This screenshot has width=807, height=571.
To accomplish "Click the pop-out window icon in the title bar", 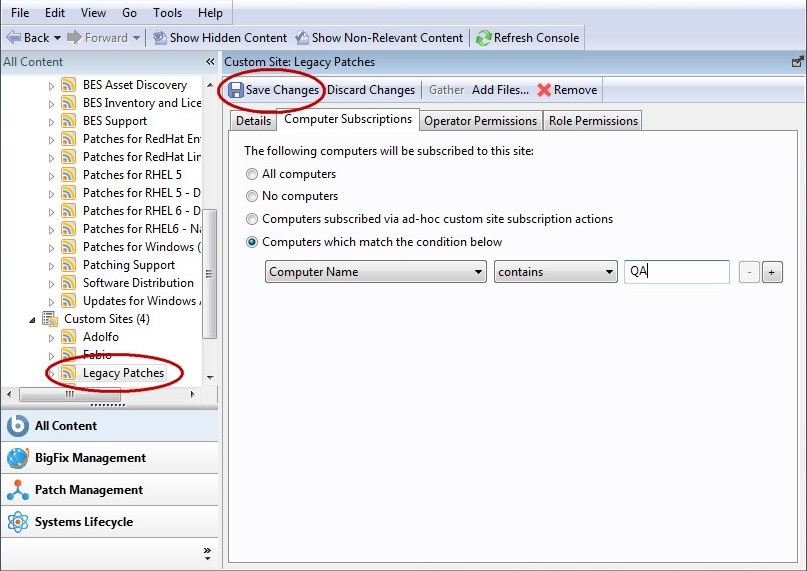I will click(x=797, y=62).
